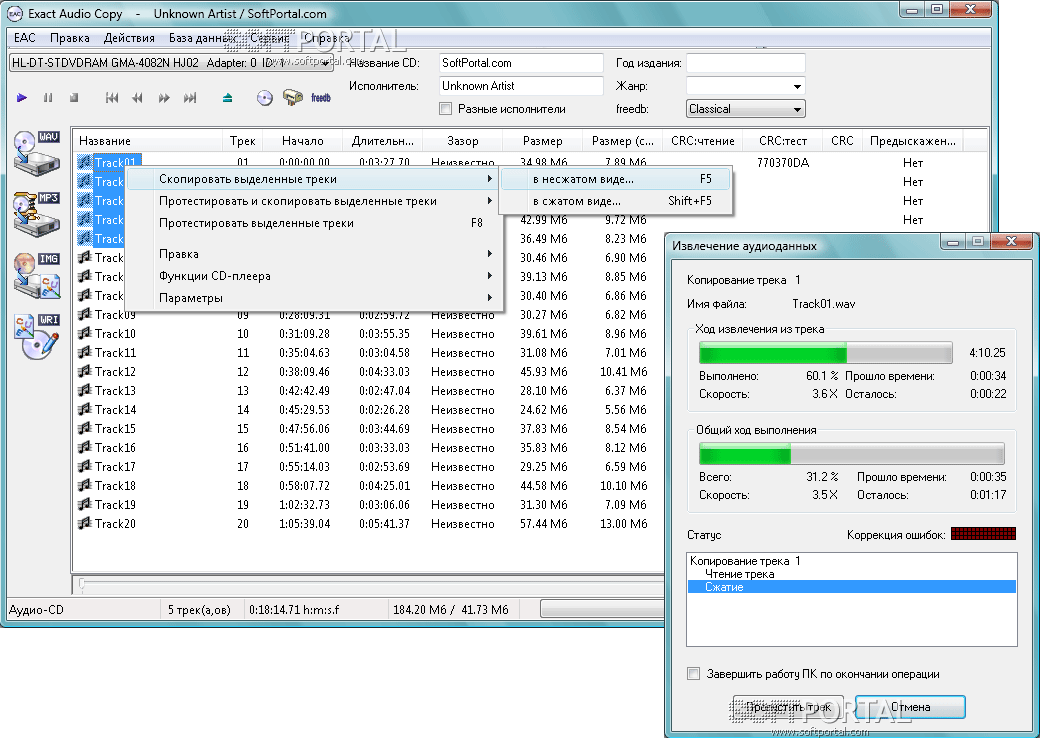Enable Завершить работу ПК по окончании операции
Image resolution: width=1040 pixels, height=738 pixels.
point(694,674)
